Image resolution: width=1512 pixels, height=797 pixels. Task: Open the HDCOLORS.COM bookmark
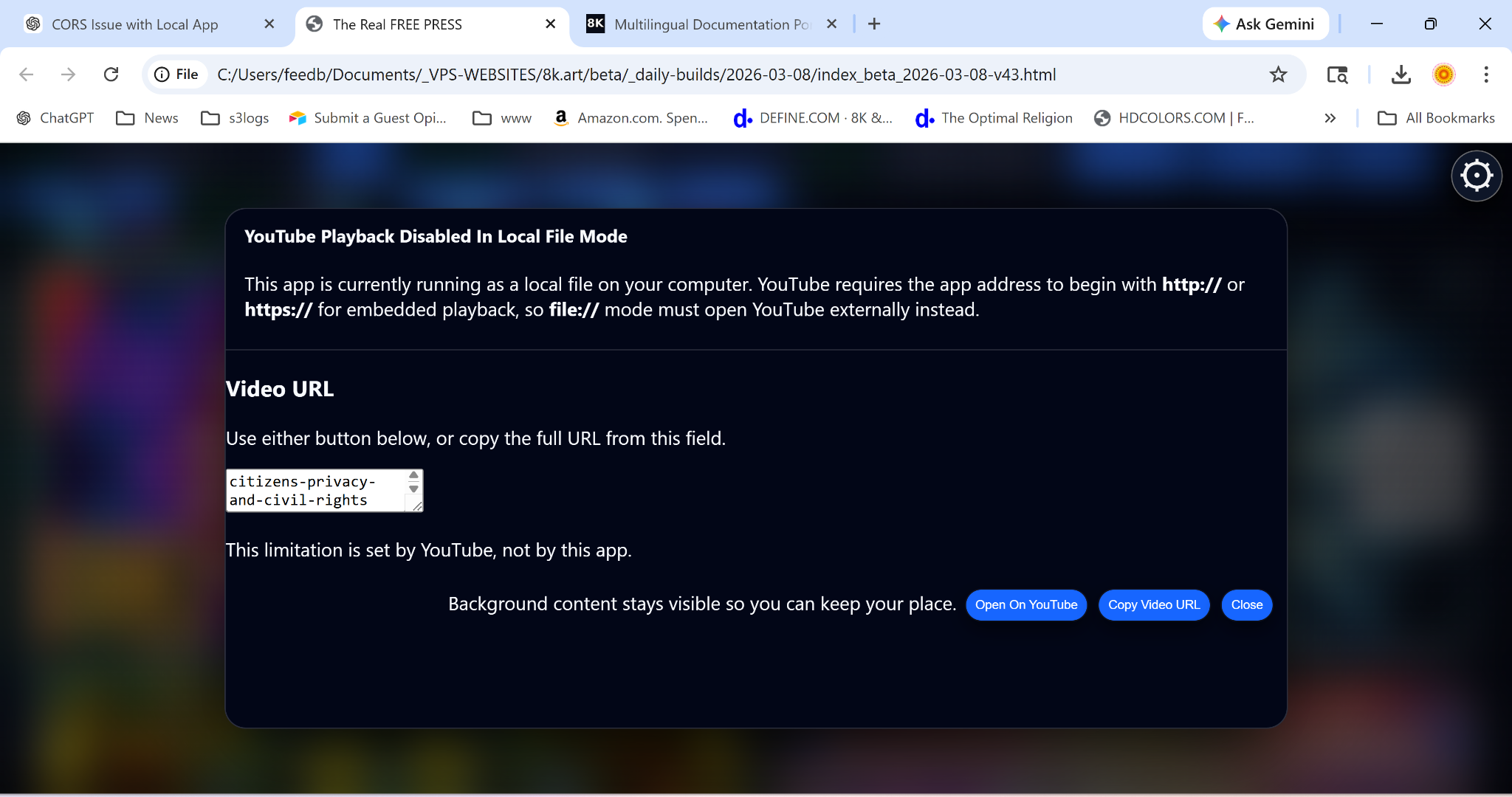coord(1175,118)
